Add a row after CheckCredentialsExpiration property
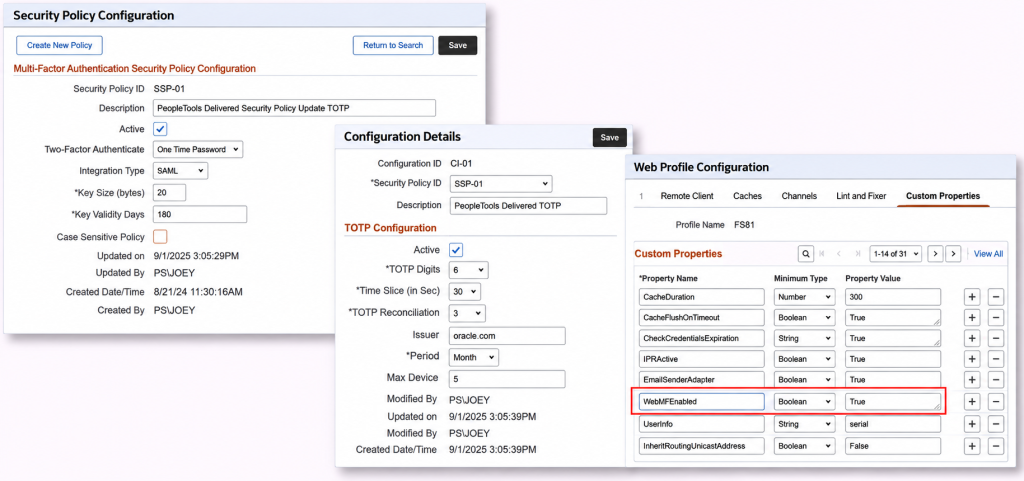 pyautogui.click(x=972, y=339)
